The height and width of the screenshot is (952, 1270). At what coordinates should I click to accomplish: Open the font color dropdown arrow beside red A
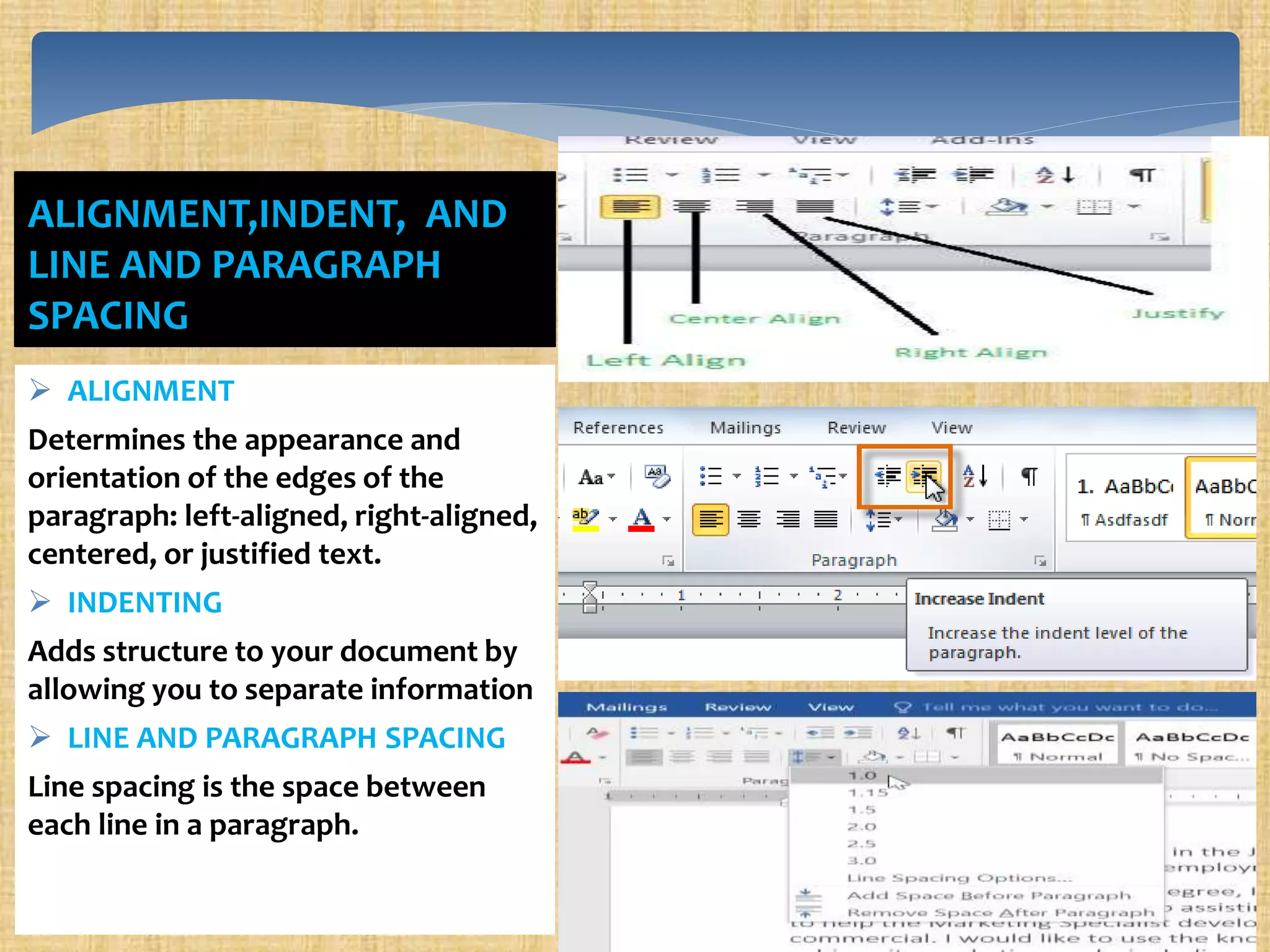coord(667,519)
